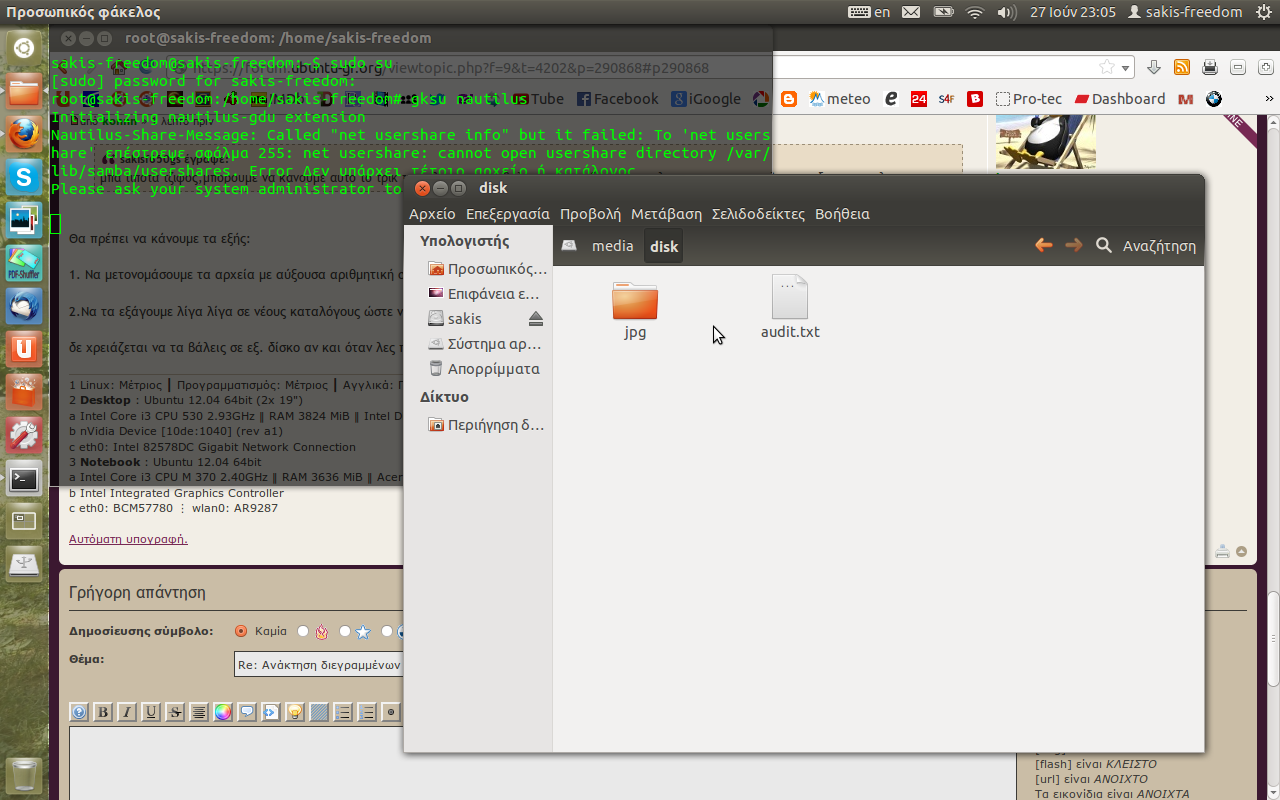Launch Skype from the Unity launcher
The width and height of the screenshot is (1280, 800).
(24, 179)
